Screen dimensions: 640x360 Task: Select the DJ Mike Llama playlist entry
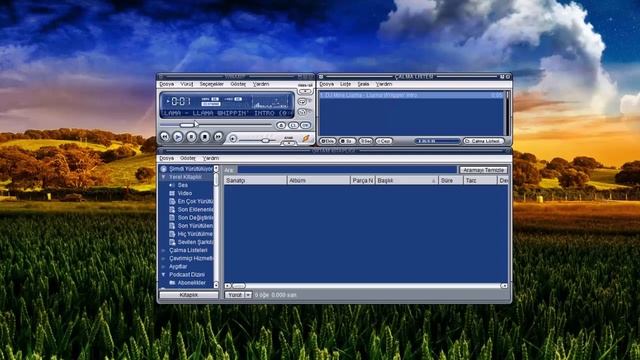click(411, 95)
